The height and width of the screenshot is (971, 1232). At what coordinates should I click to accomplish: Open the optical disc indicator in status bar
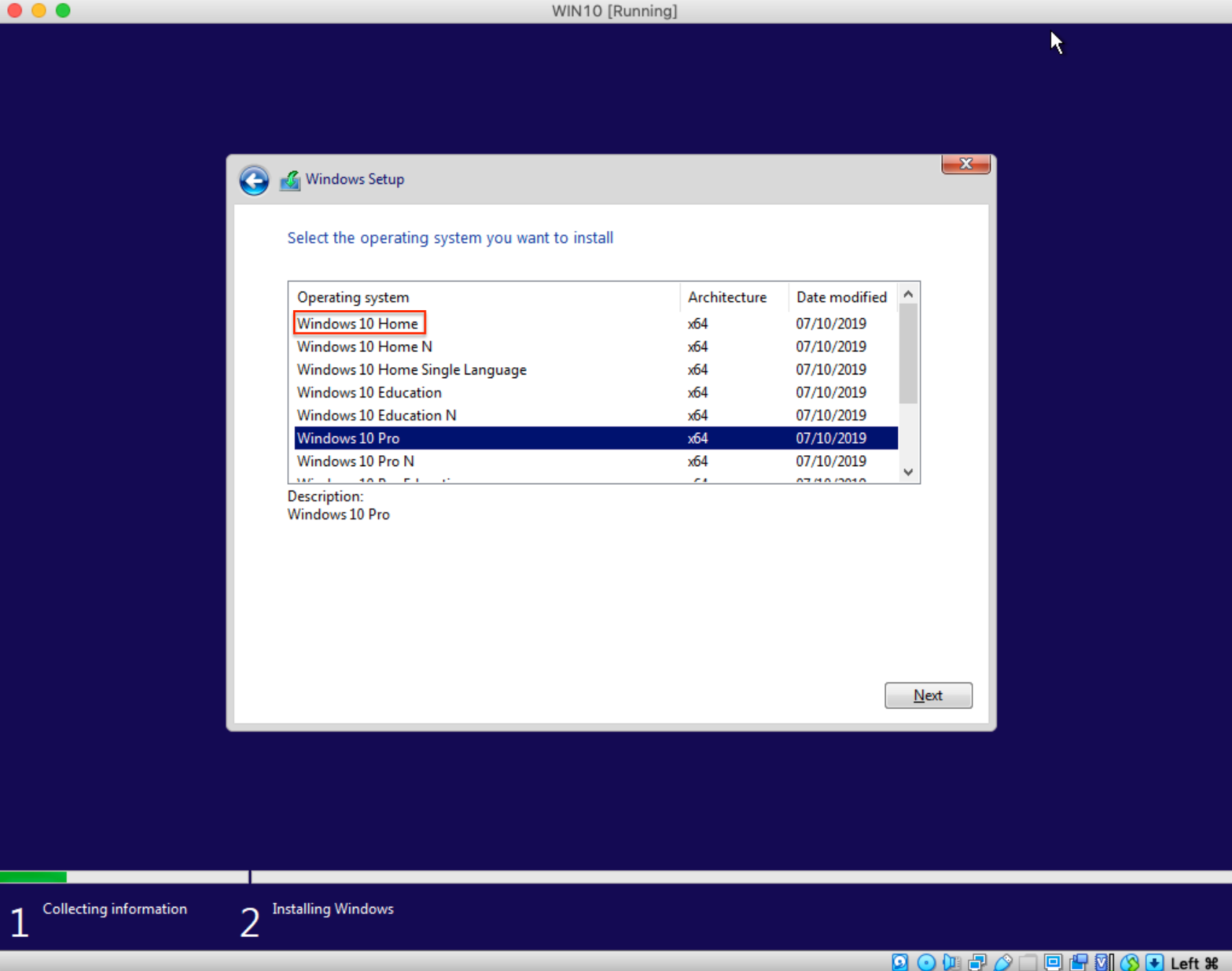tap(926, 962)
